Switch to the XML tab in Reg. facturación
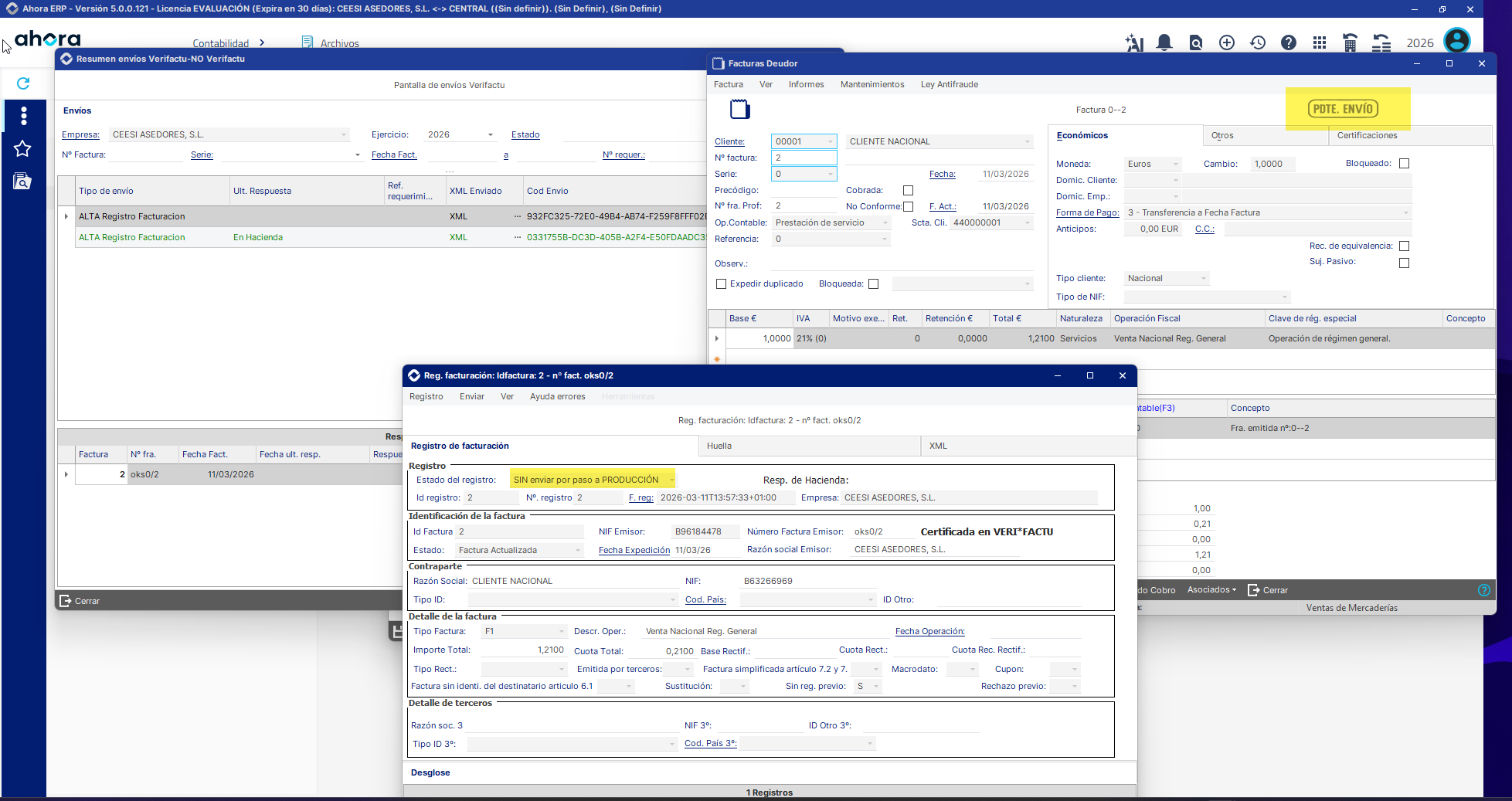The height and width of the screenshot is (801, 1512). point(1028,446)
